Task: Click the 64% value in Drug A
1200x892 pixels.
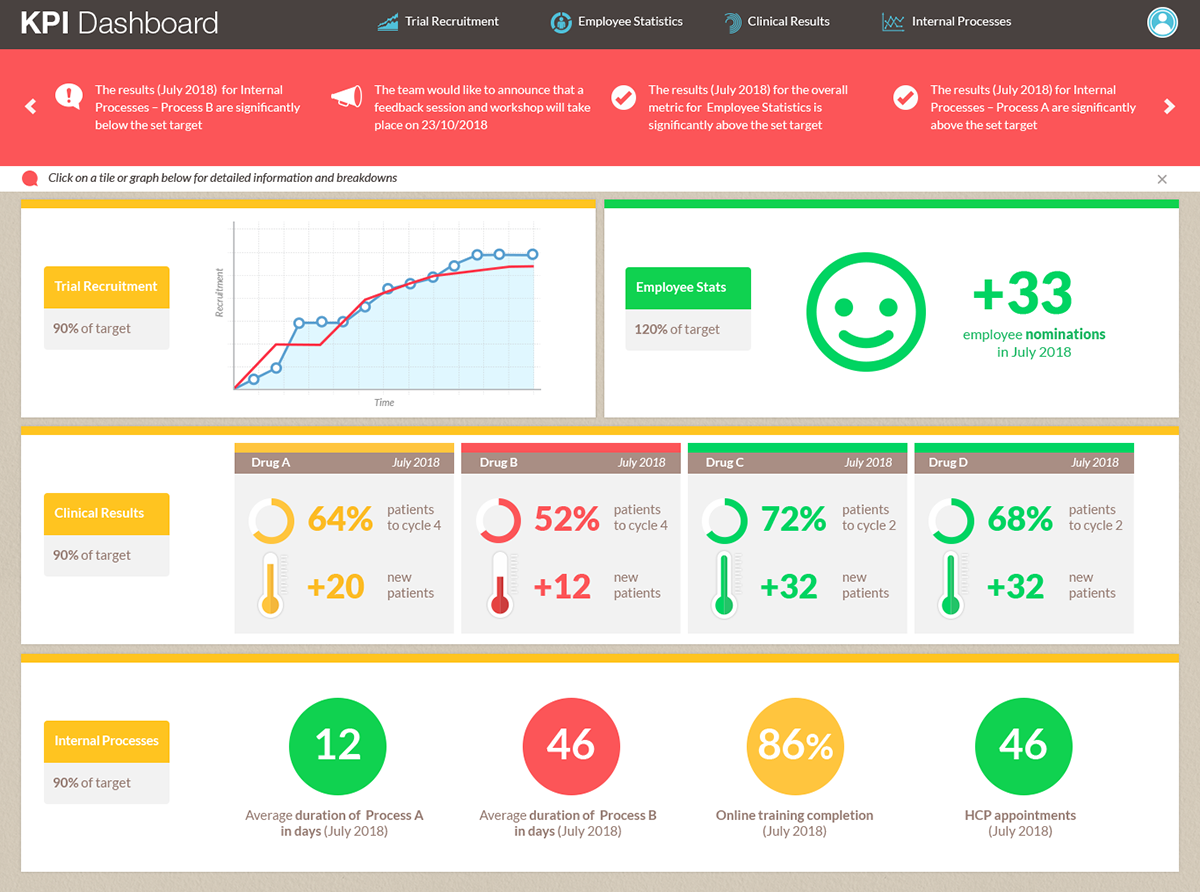Action: pos(340,519)
